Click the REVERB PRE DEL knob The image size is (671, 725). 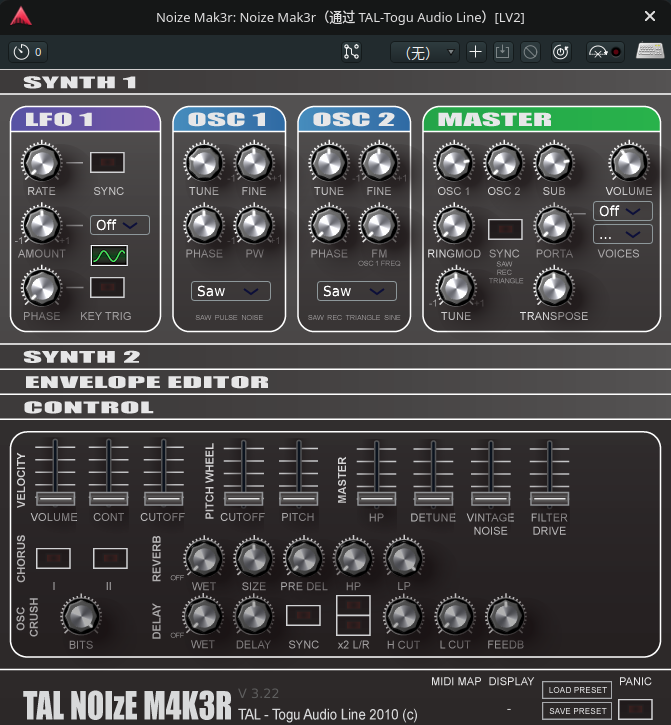[304, 558]
